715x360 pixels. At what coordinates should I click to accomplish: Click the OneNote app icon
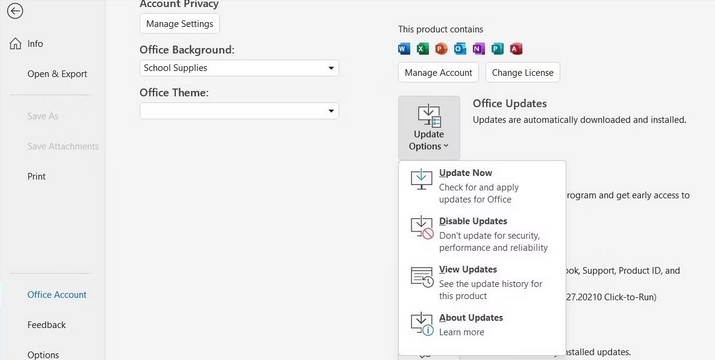click(478, 49)
